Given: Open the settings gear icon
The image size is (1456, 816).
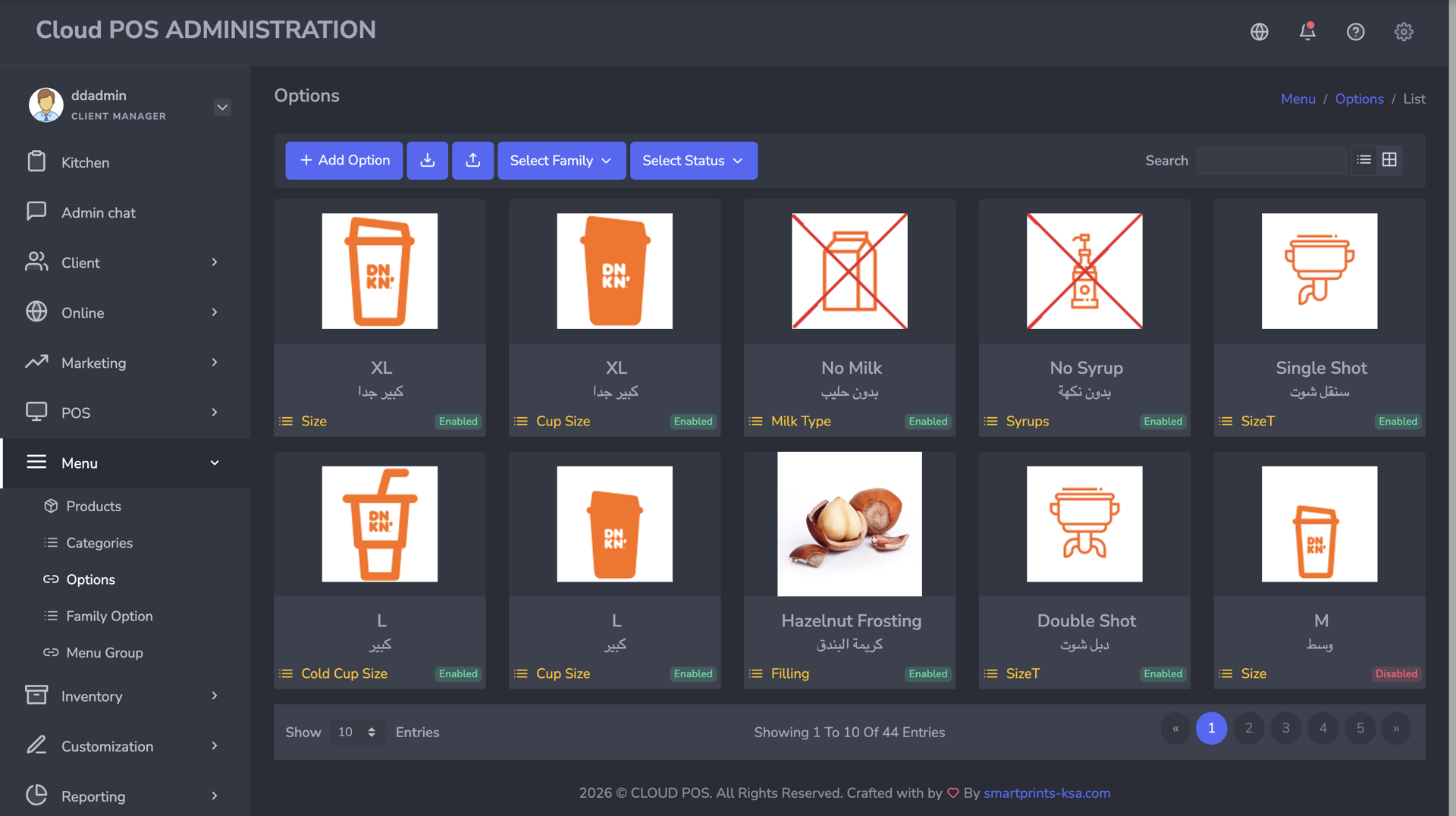Looking at the screenshot, I should point(1404,32).
